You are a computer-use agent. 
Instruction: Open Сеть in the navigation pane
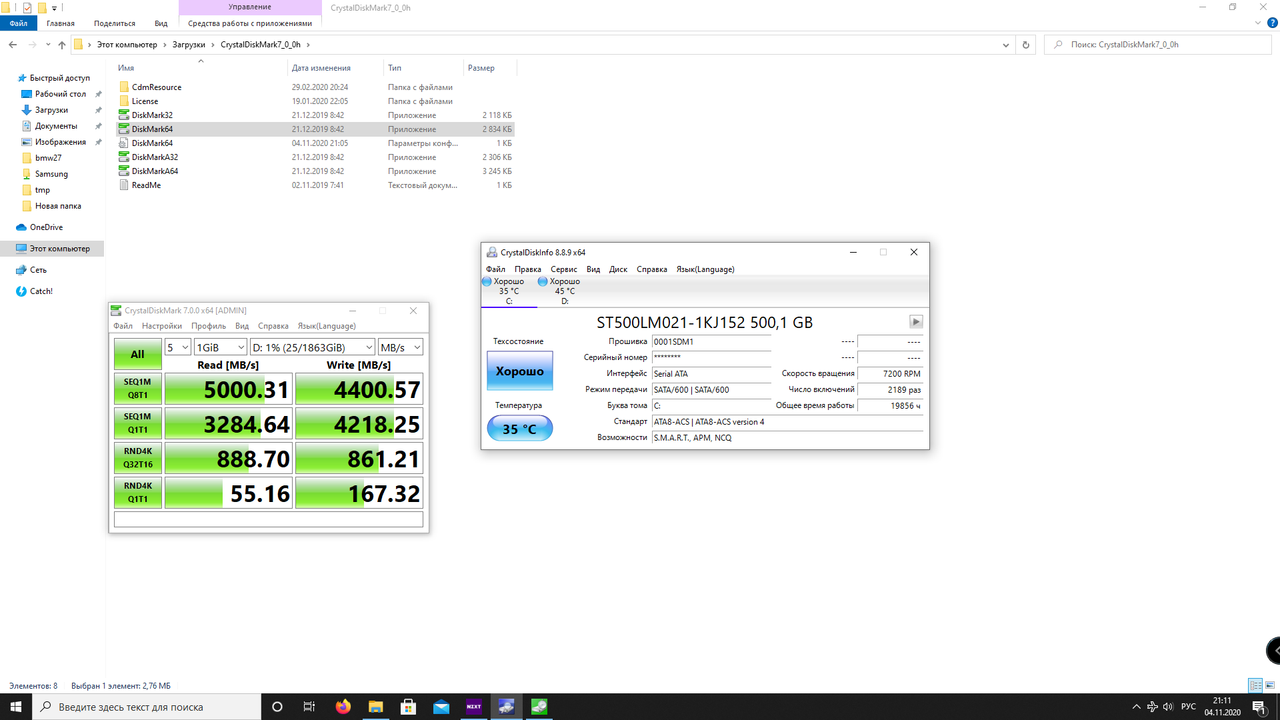tap(38, 270)
